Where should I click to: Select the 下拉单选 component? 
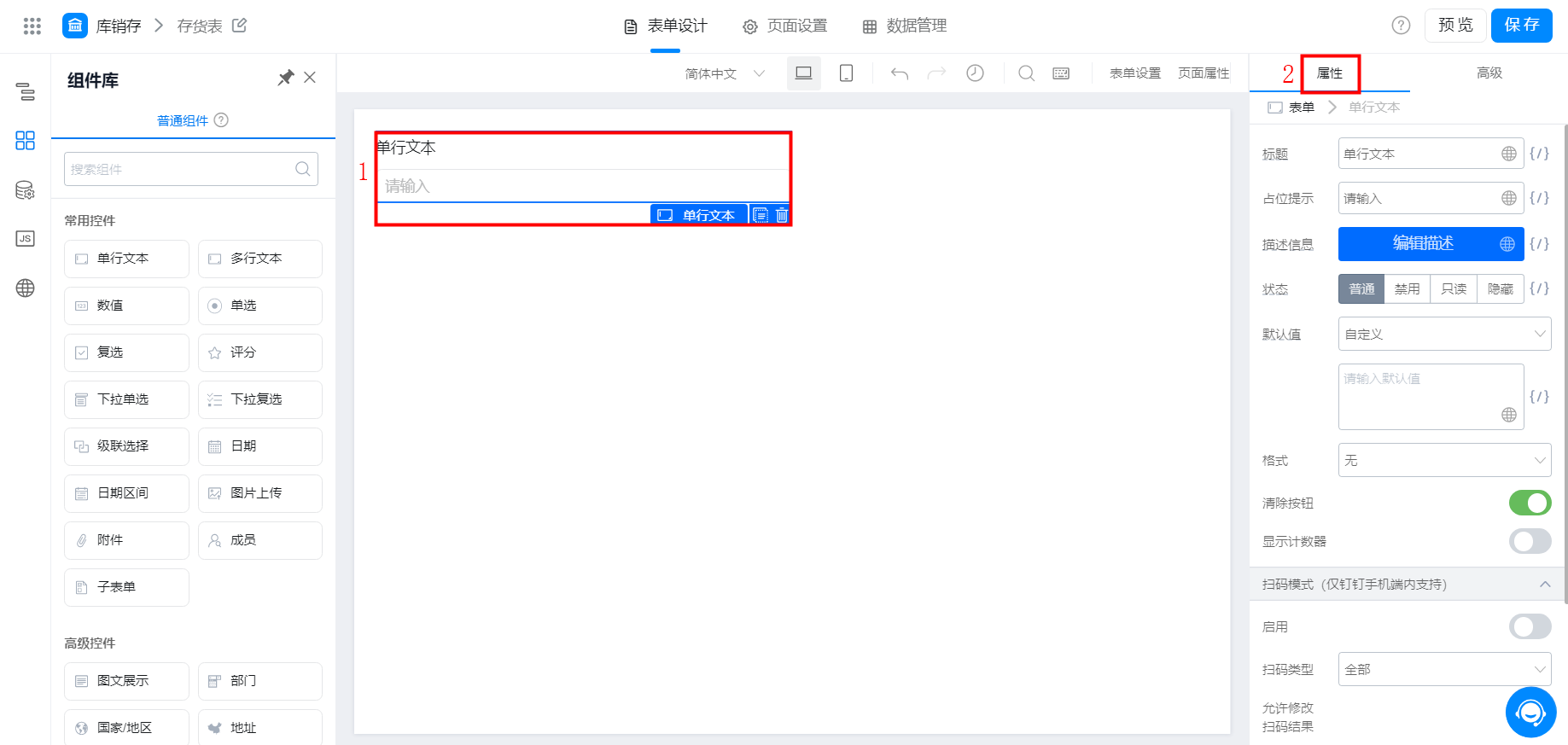(126, 399)
